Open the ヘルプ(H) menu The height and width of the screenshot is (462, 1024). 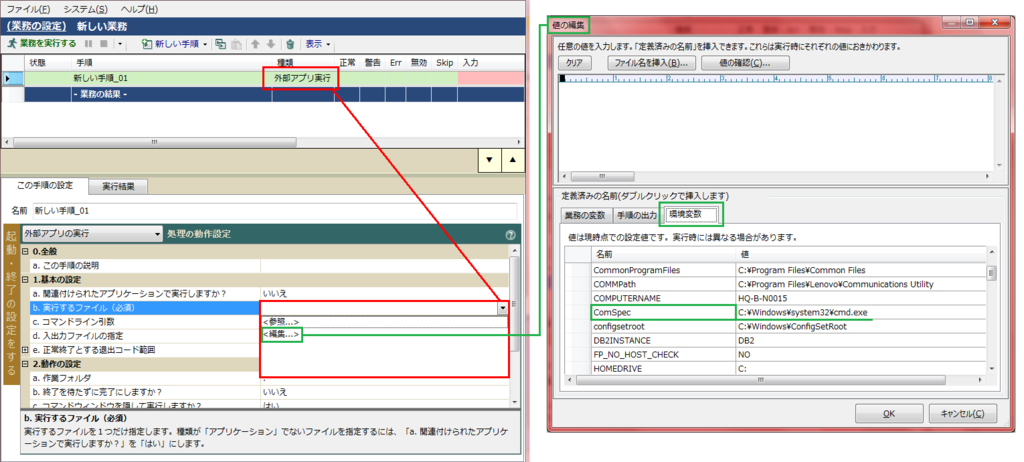pyautogui.click(x=139, y=9)
